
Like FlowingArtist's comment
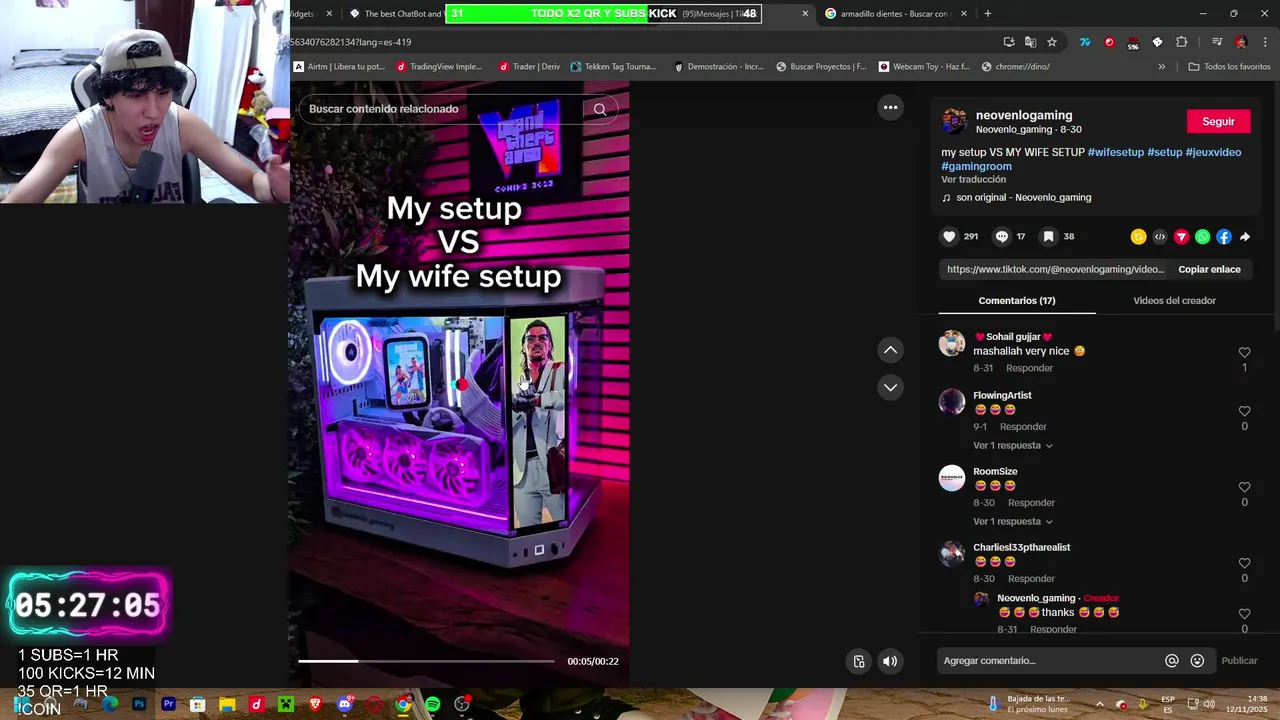pos(1244,411)
